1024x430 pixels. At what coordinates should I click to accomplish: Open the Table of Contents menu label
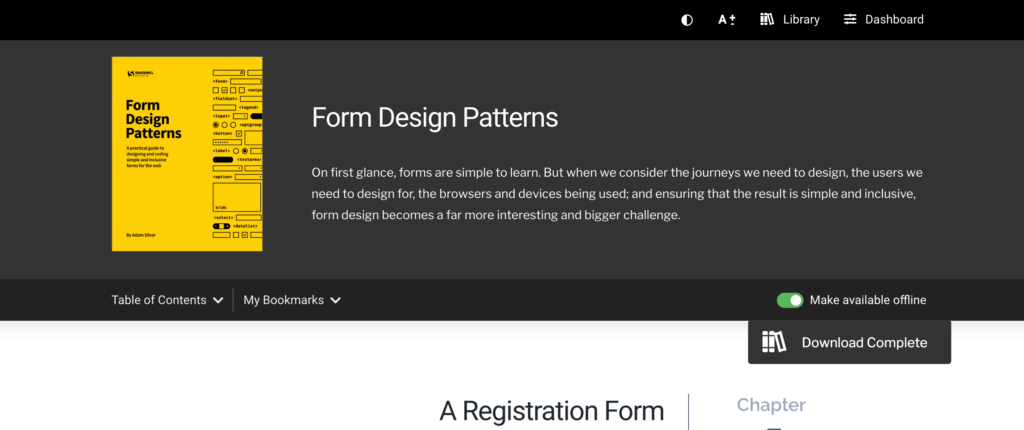pyautogui.click(x=159, y=300)
